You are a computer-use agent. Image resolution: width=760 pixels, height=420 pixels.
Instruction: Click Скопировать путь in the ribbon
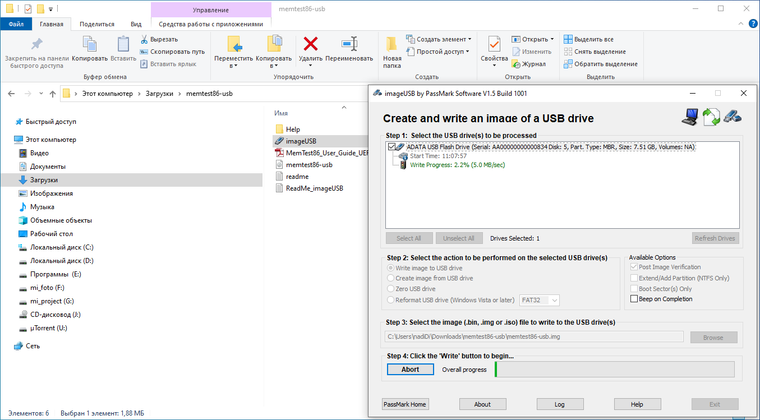pos(172,51)
